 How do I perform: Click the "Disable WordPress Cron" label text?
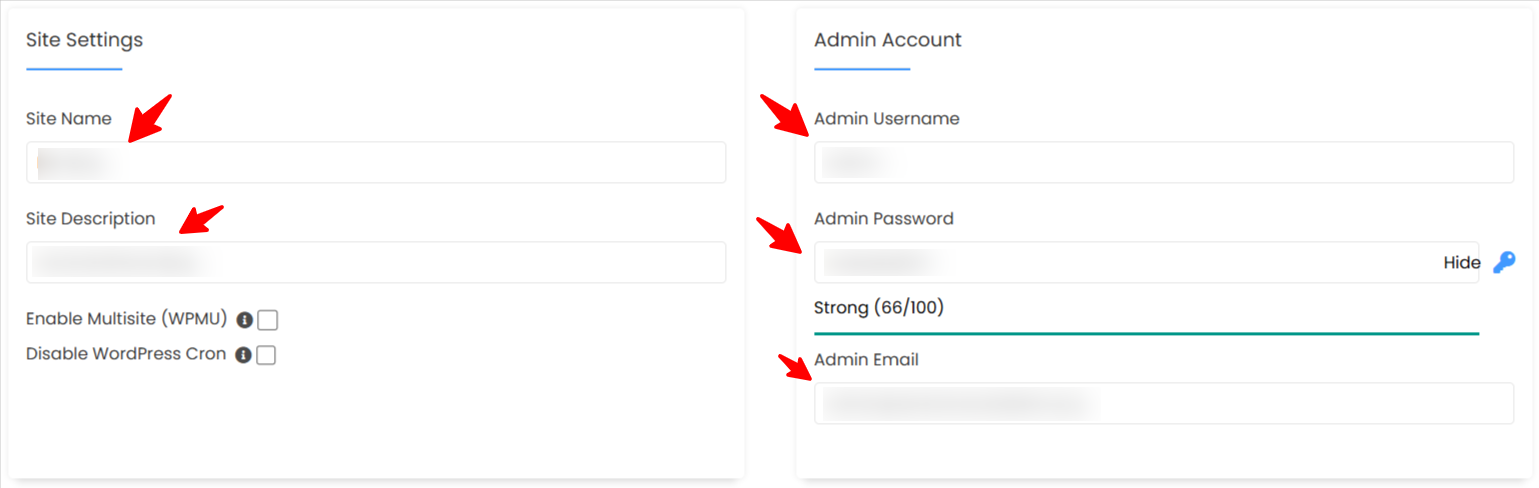click(126, 354)
